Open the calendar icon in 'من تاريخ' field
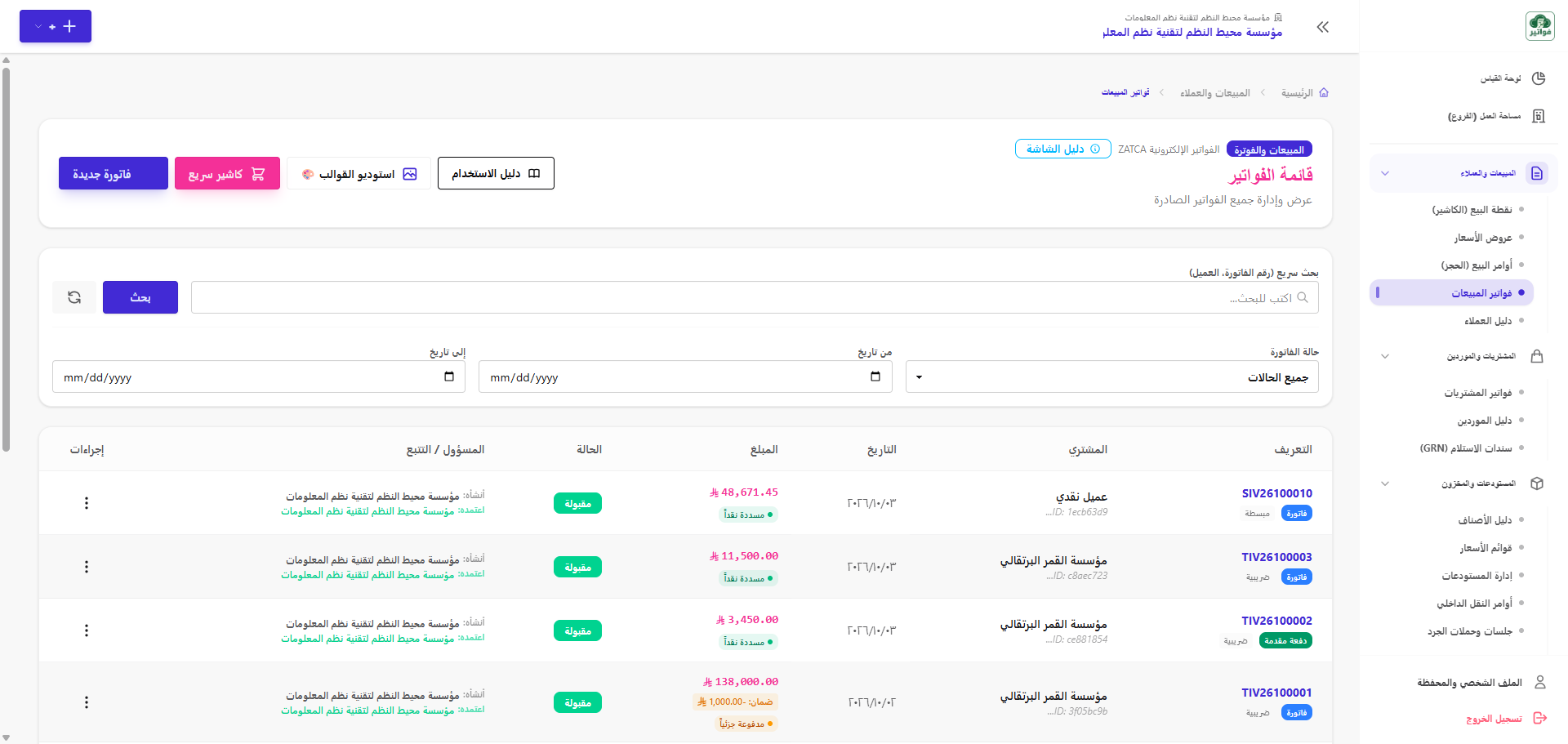The width and height of the screenshot is (1568, 744). (875, 376)
